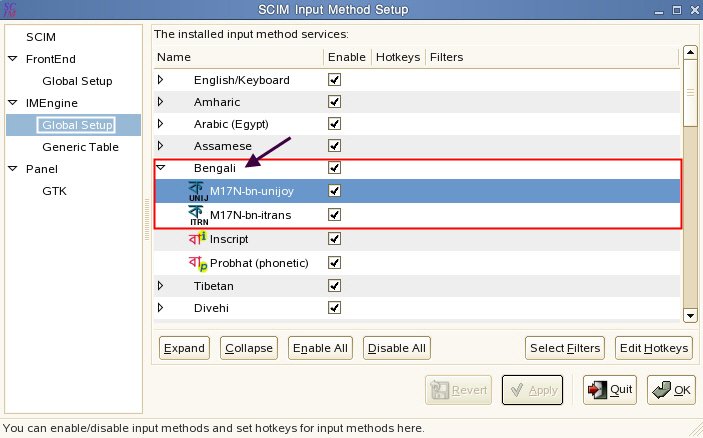This screenshot has height=438, width=703.
Task: Collapse the Panel sidebar section
Action: coord(13,169)
